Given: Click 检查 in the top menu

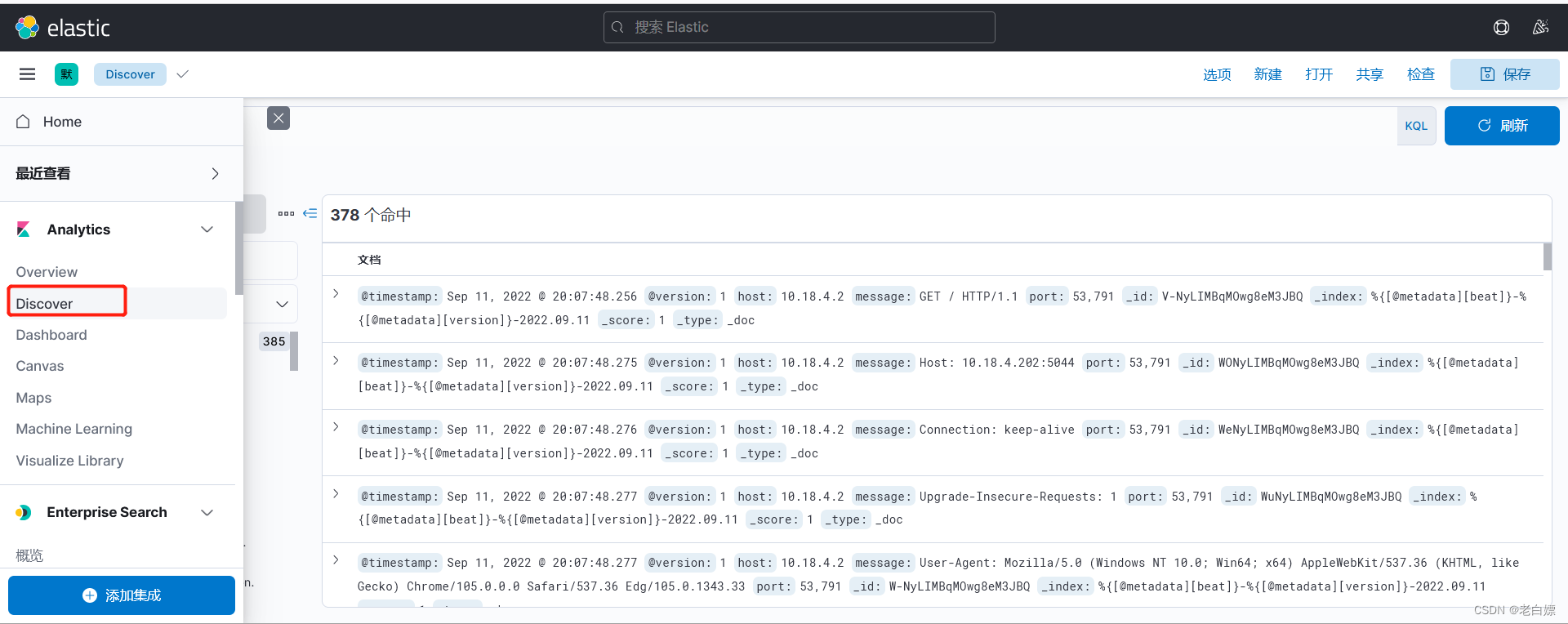Looking at the screenshot, I should coord(1421,74).
